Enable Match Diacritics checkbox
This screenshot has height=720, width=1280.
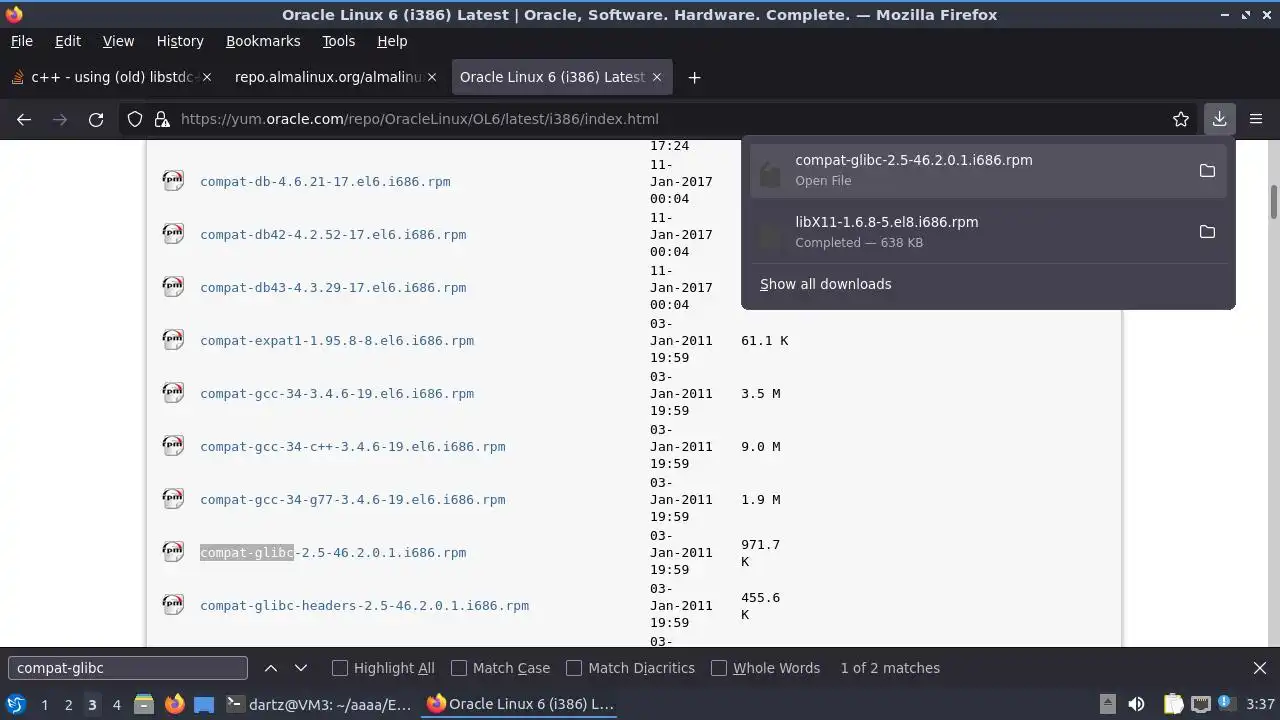(x=574, y=668)
